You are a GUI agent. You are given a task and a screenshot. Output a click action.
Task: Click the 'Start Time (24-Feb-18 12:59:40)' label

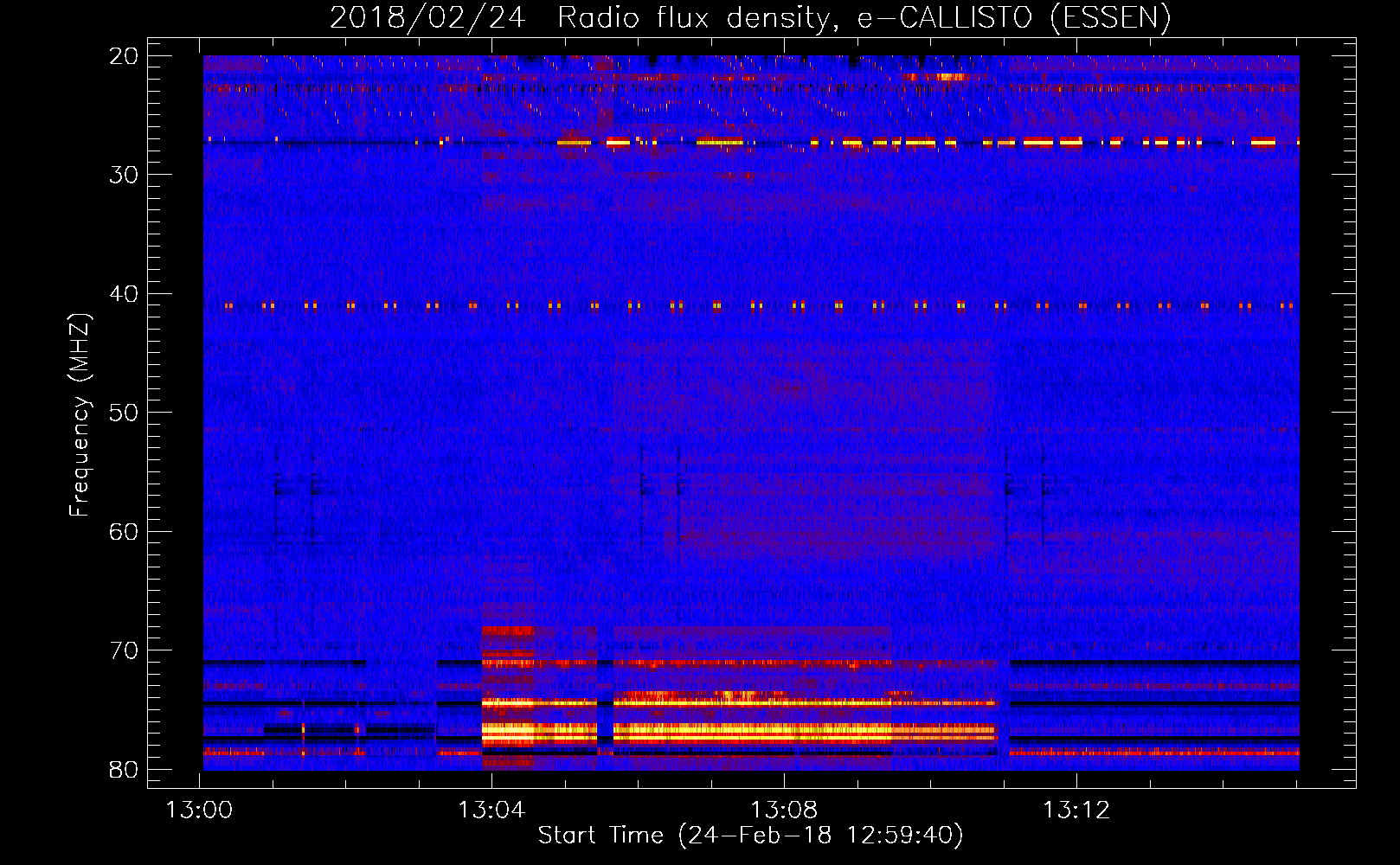tap(750, 836)
